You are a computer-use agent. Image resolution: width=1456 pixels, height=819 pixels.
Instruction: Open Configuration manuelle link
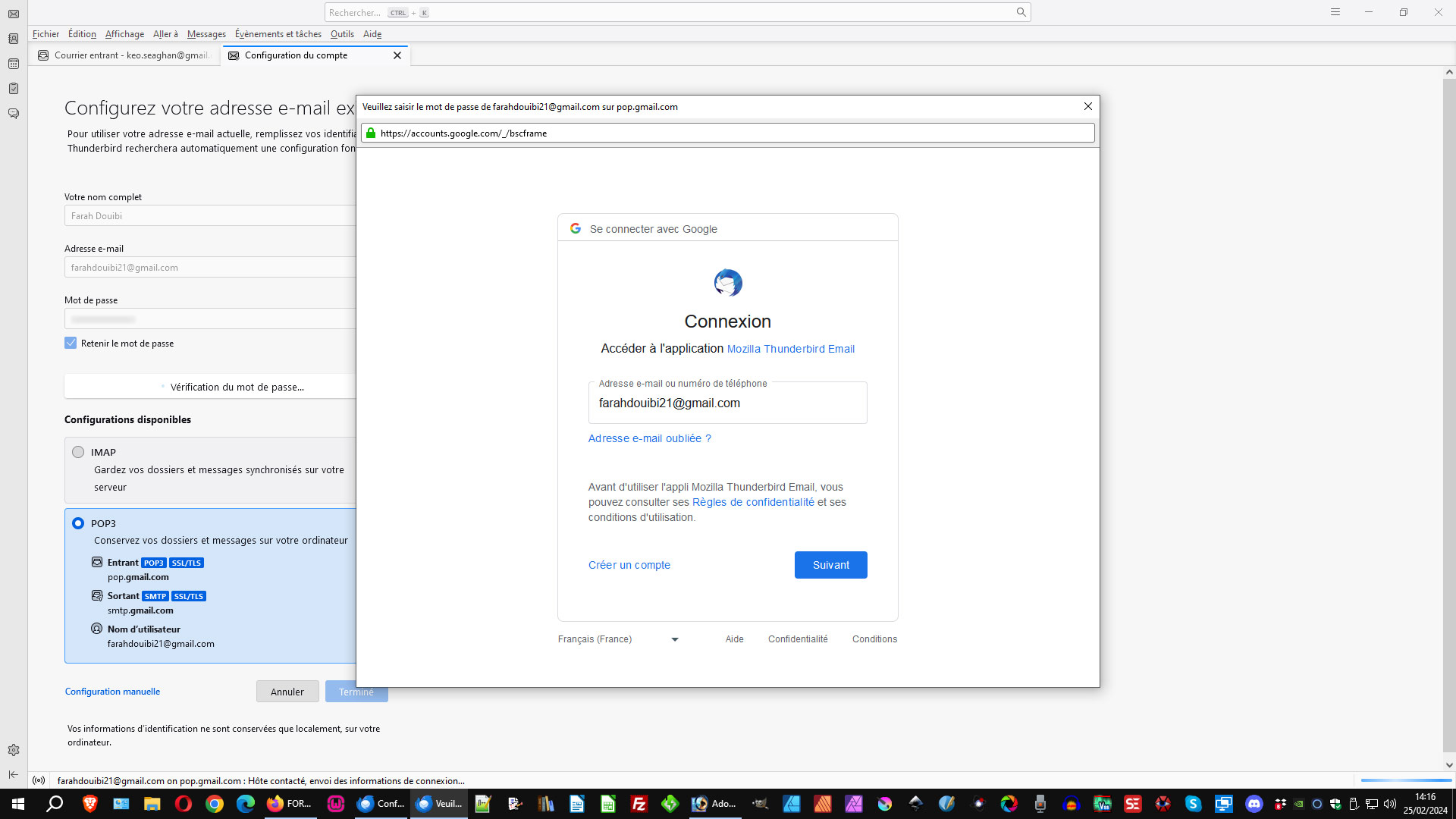pos(112,692)
